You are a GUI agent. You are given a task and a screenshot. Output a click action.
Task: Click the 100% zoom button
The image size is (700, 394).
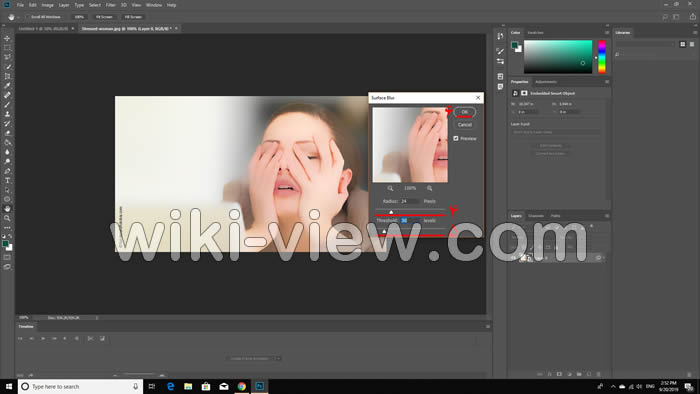click(79, 17)
